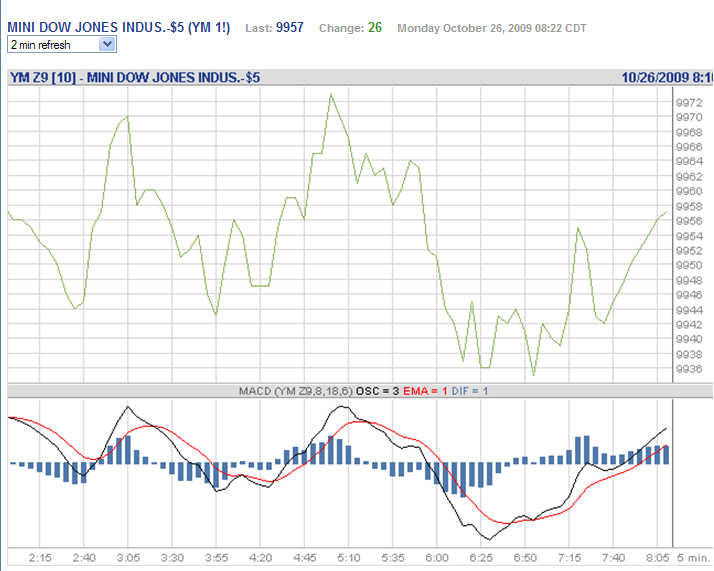Image resolution: width=714 pixels, height=571 pixels.
Task: Click the OSC = 3 readout
Action: click(377, 391)
